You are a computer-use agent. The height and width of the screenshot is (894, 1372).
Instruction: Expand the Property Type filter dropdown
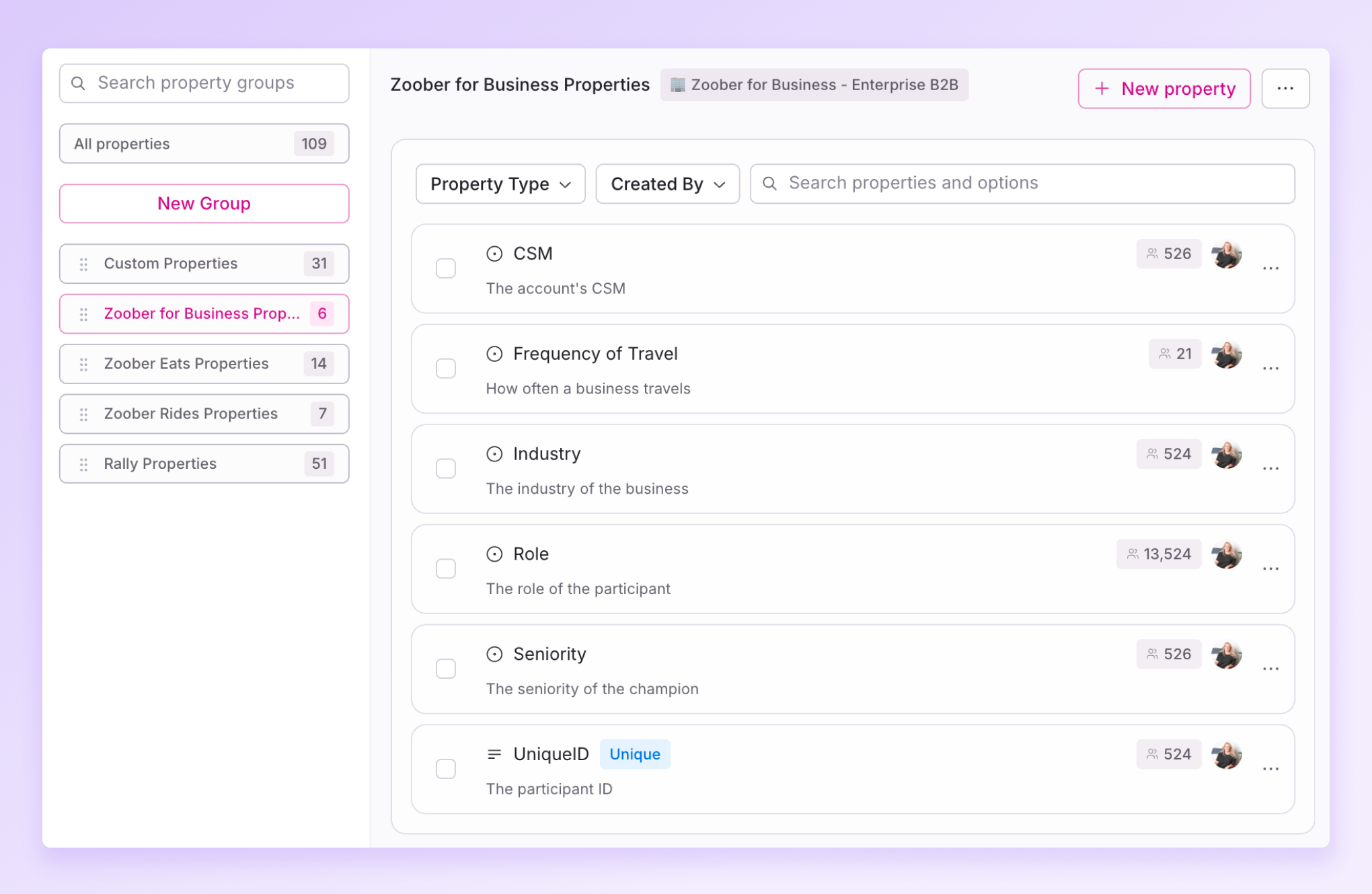click(x=500, y=184)
